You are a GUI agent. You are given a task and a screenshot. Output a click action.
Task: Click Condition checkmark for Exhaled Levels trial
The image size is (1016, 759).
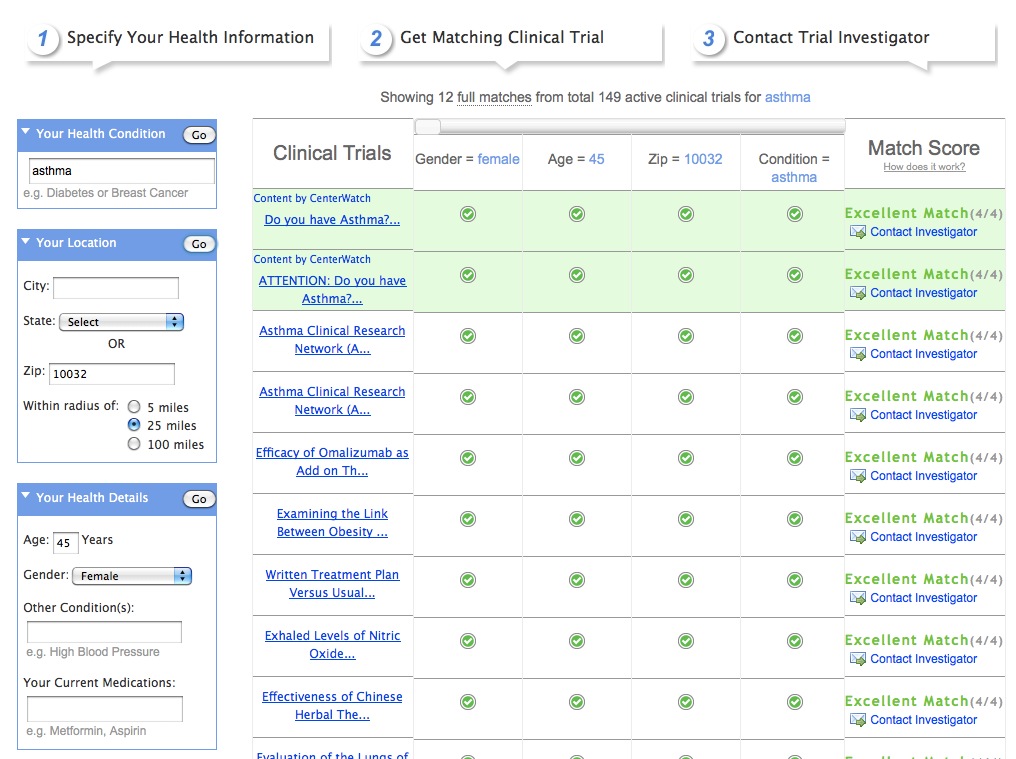(x=794, y=641)
